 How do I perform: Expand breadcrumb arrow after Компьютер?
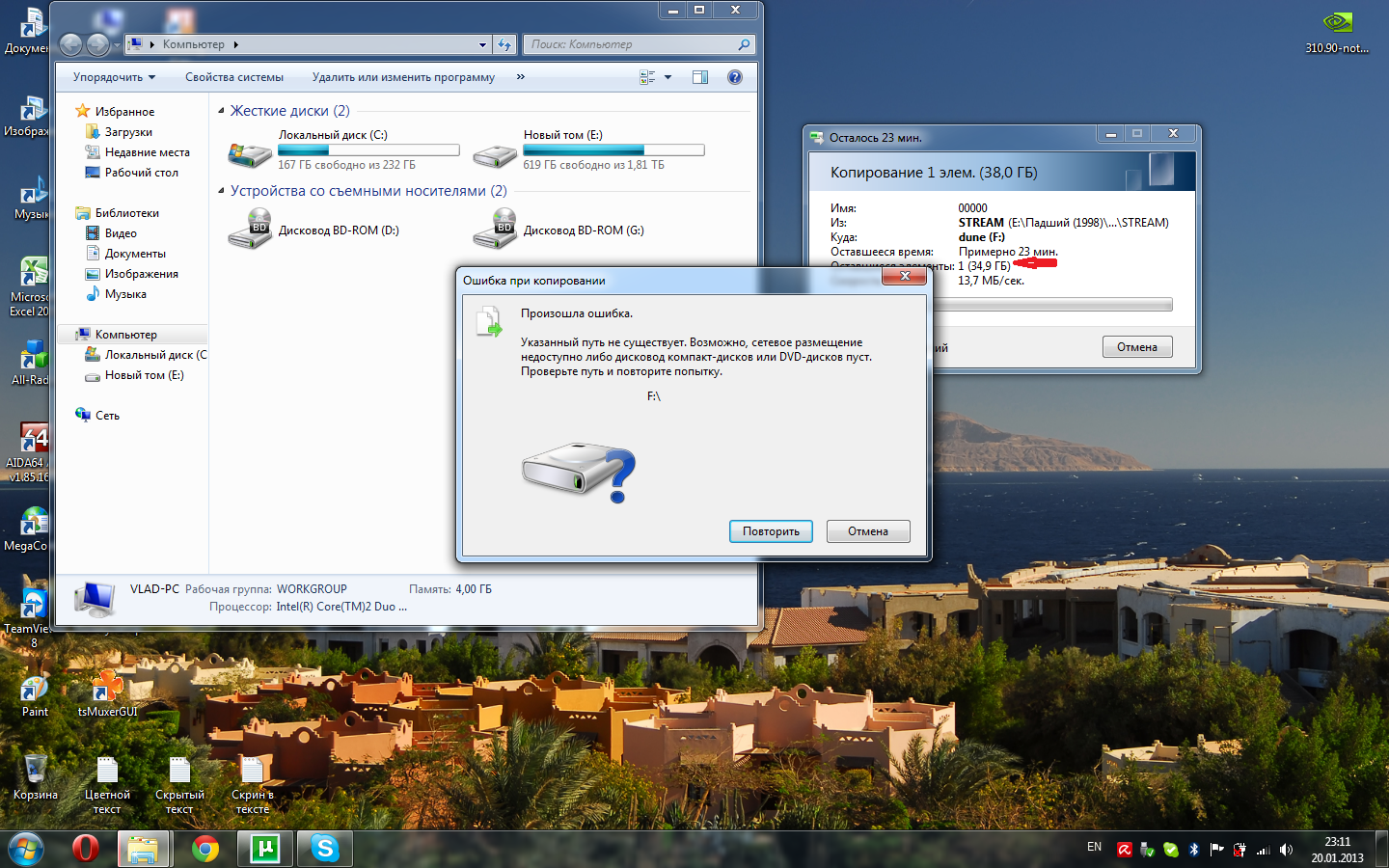(235, 44)
